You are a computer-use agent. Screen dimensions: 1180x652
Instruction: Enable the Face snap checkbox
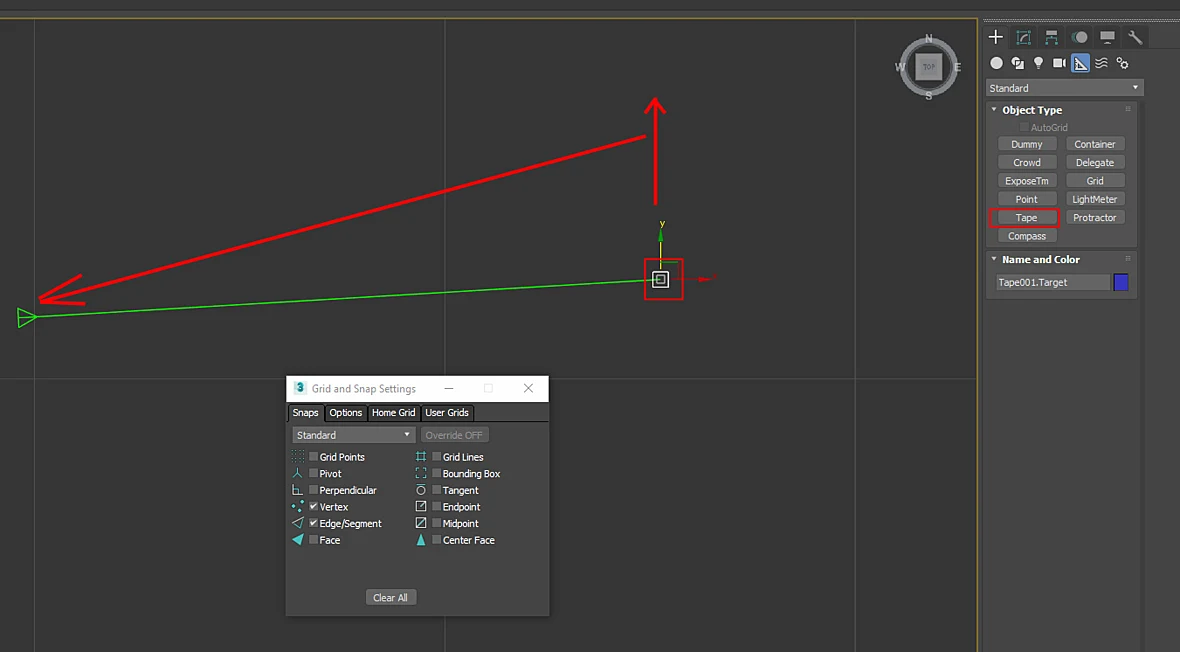[314, 539]
